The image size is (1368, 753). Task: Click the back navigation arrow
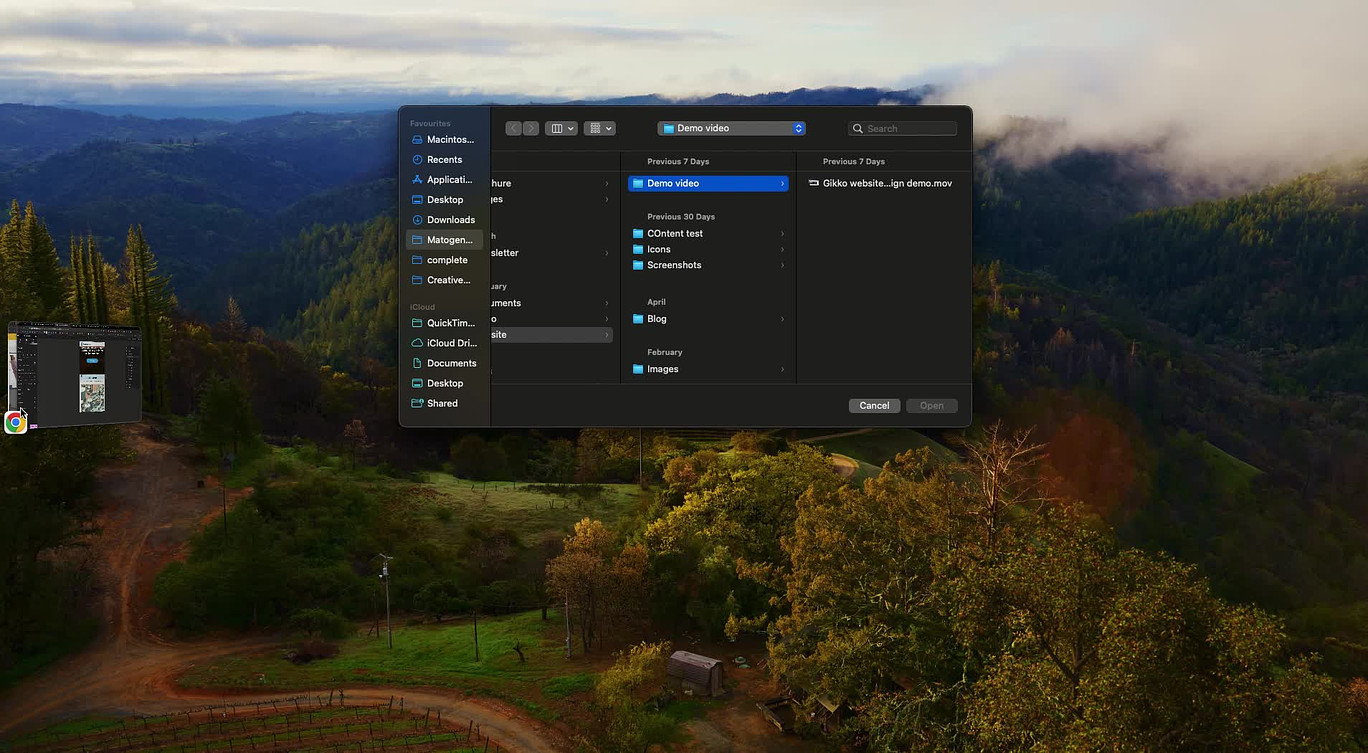coord(514,128)
